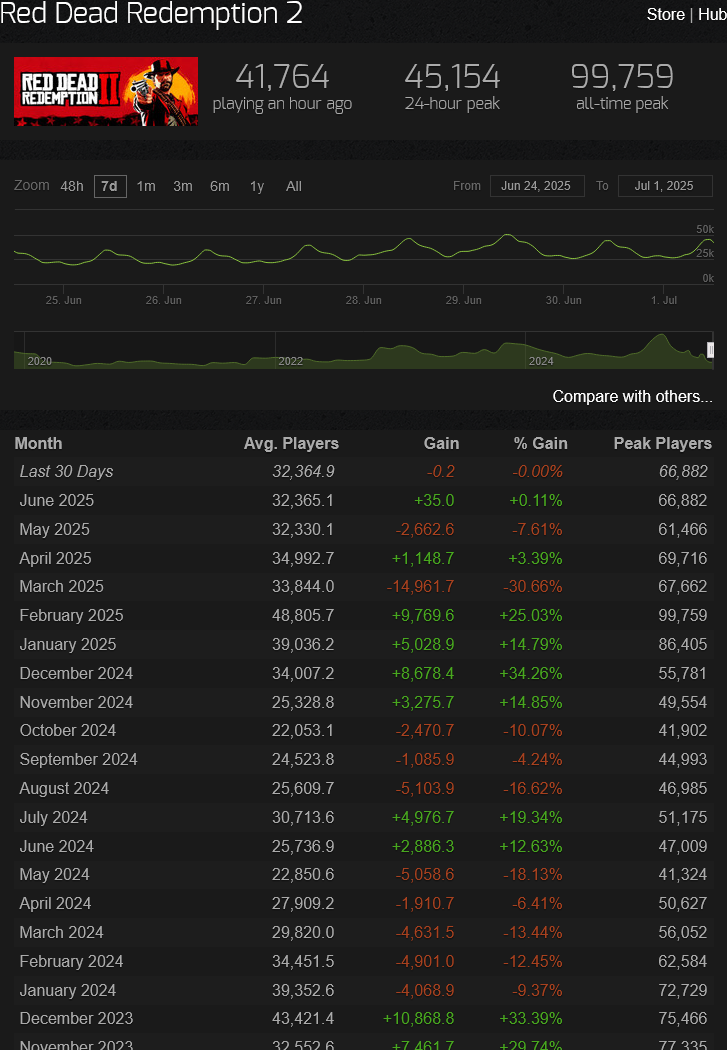Click average players value 48,805.7

pos(303,615)
